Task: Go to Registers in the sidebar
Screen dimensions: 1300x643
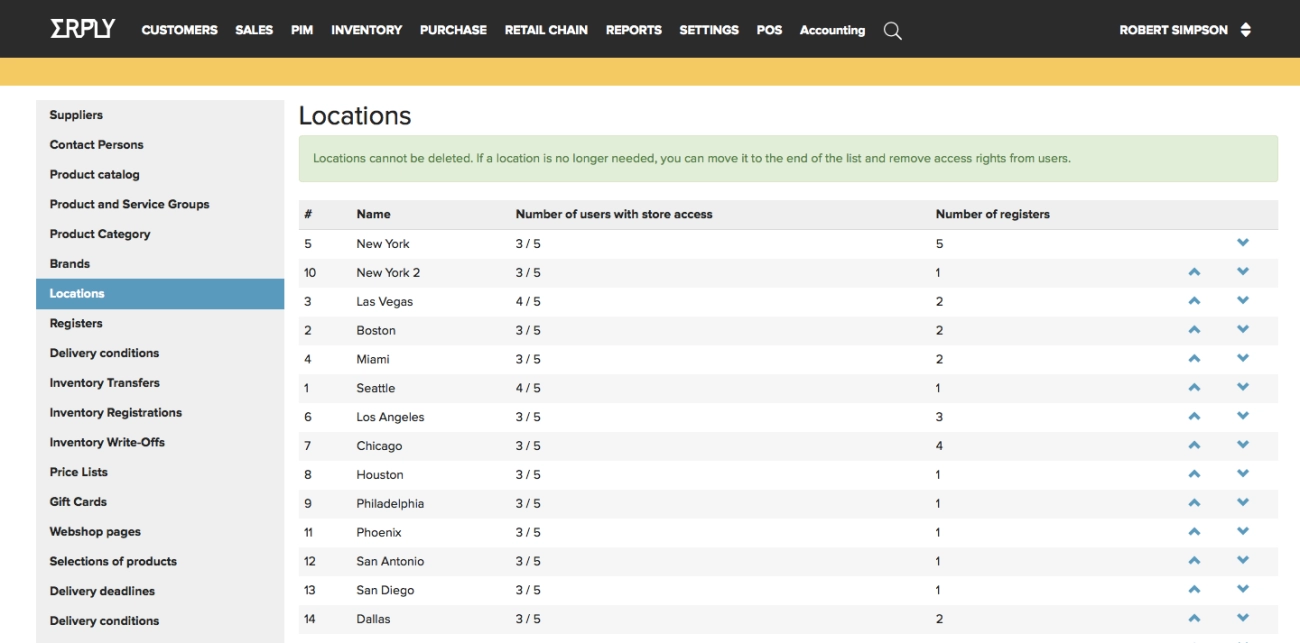Action: (76, 323)
